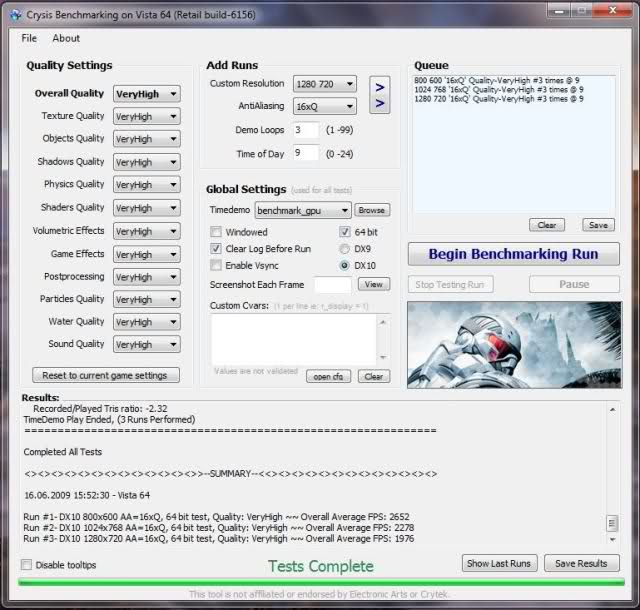This screenshot has height=610, width=640.
Task: Toggle the Windowed checkbox
Action: (216, 232)
